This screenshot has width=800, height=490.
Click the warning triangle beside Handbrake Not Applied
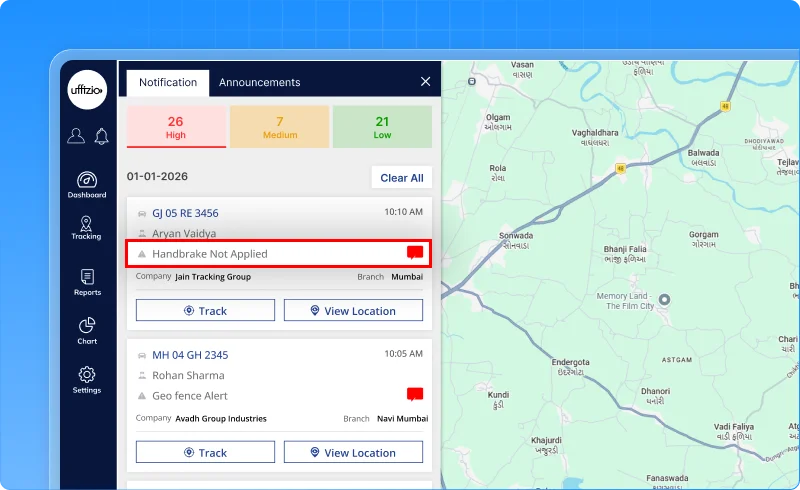[x=142, y=254]
